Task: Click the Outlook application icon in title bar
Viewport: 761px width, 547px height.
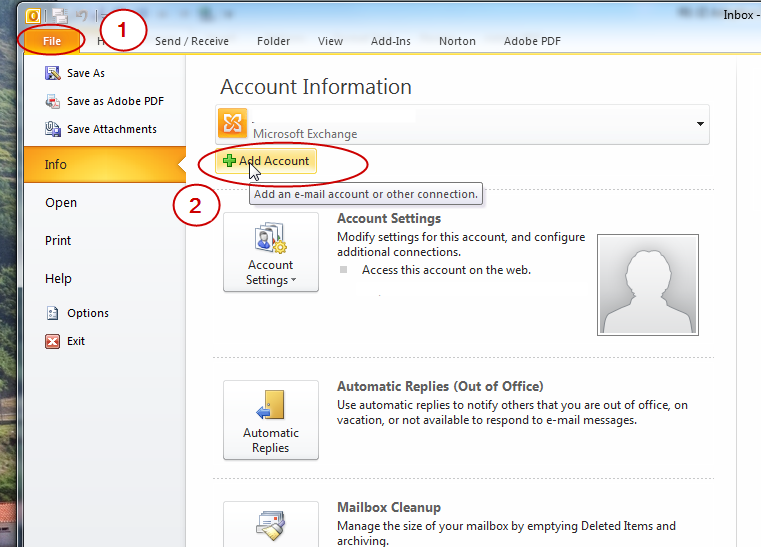Action: click(x=33, y=16)
